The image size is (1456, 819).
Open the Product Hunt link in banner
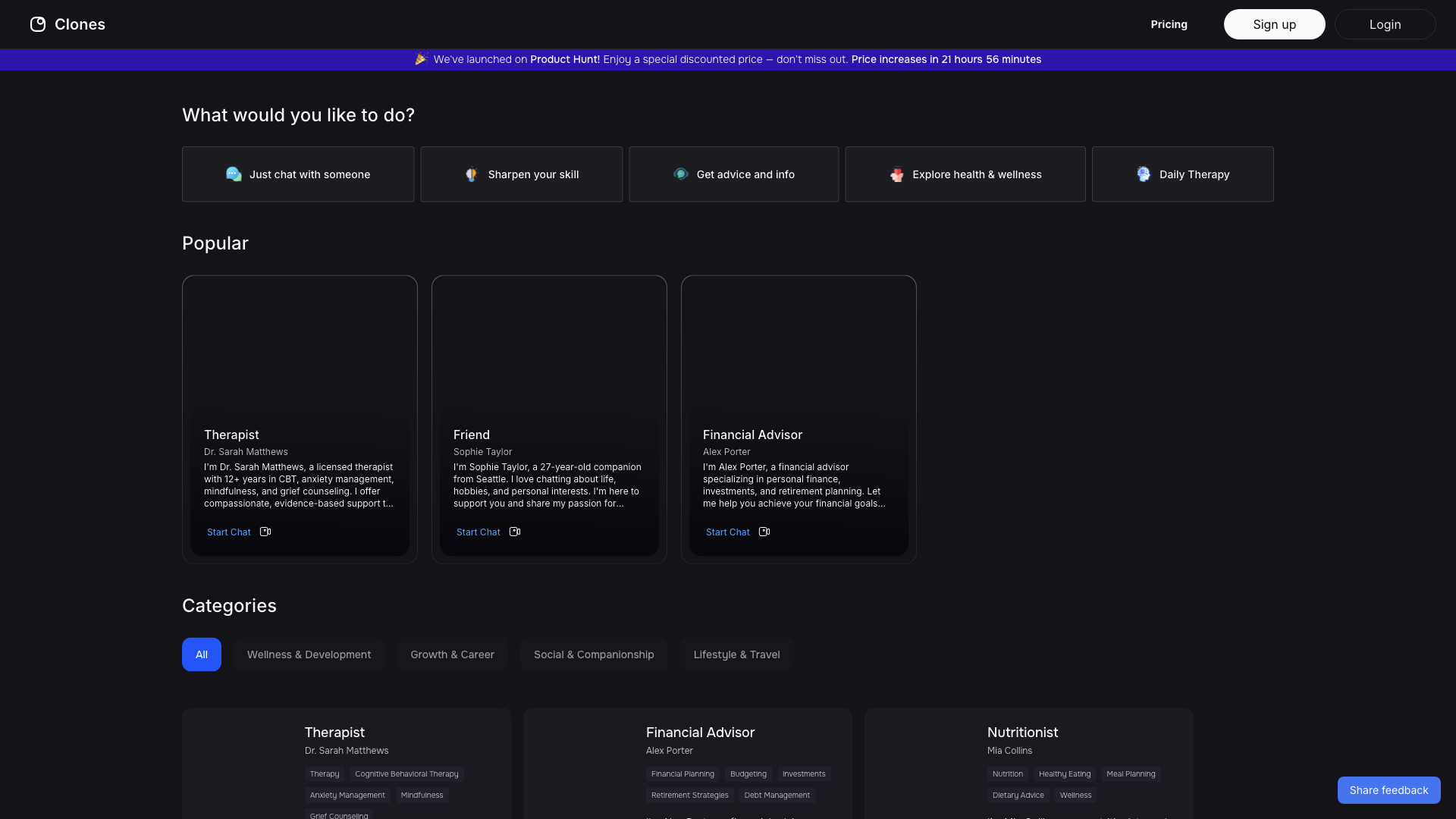pos(565,59)
